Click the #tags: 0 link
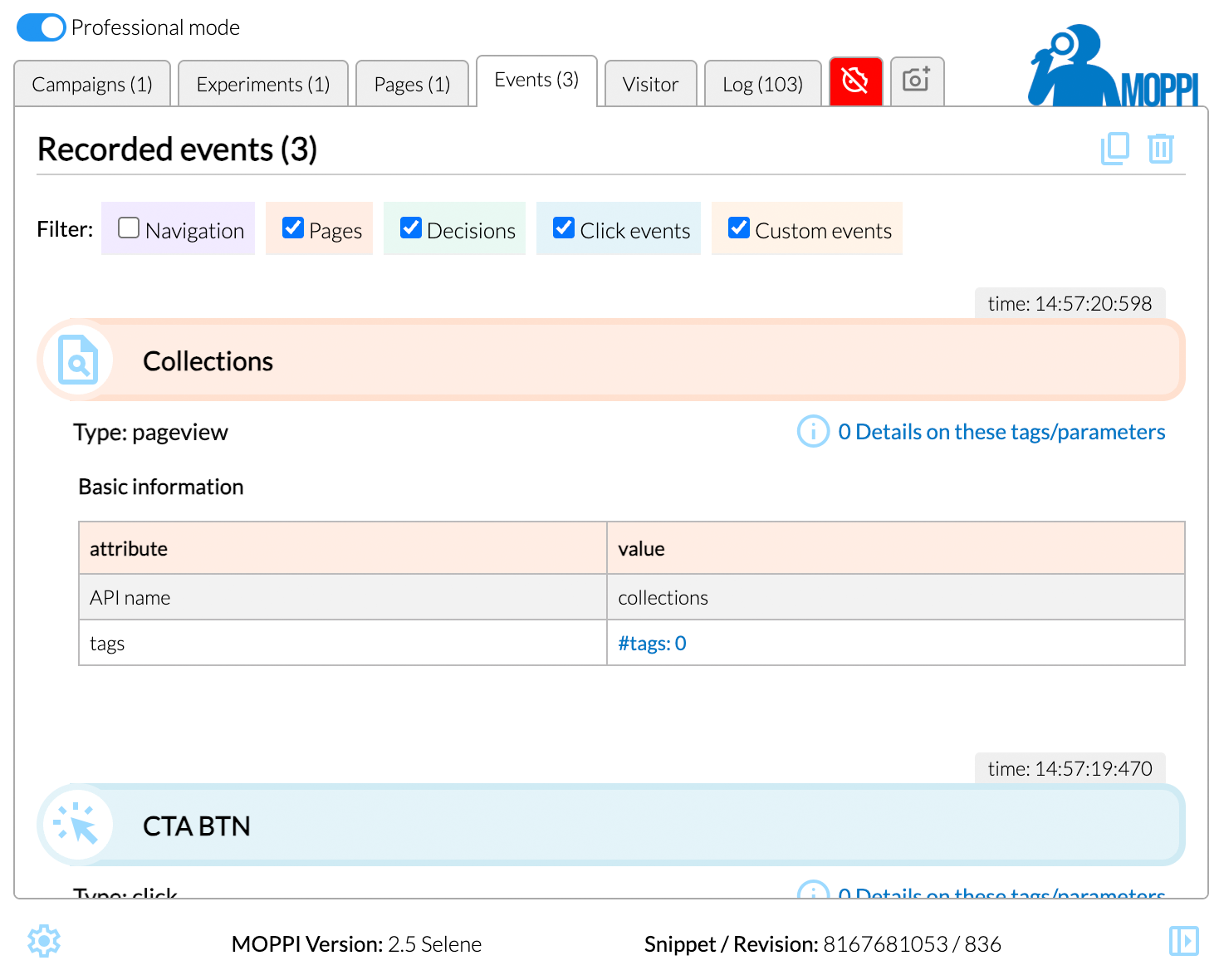This screenshot has height=980, width=1219. 652,644
